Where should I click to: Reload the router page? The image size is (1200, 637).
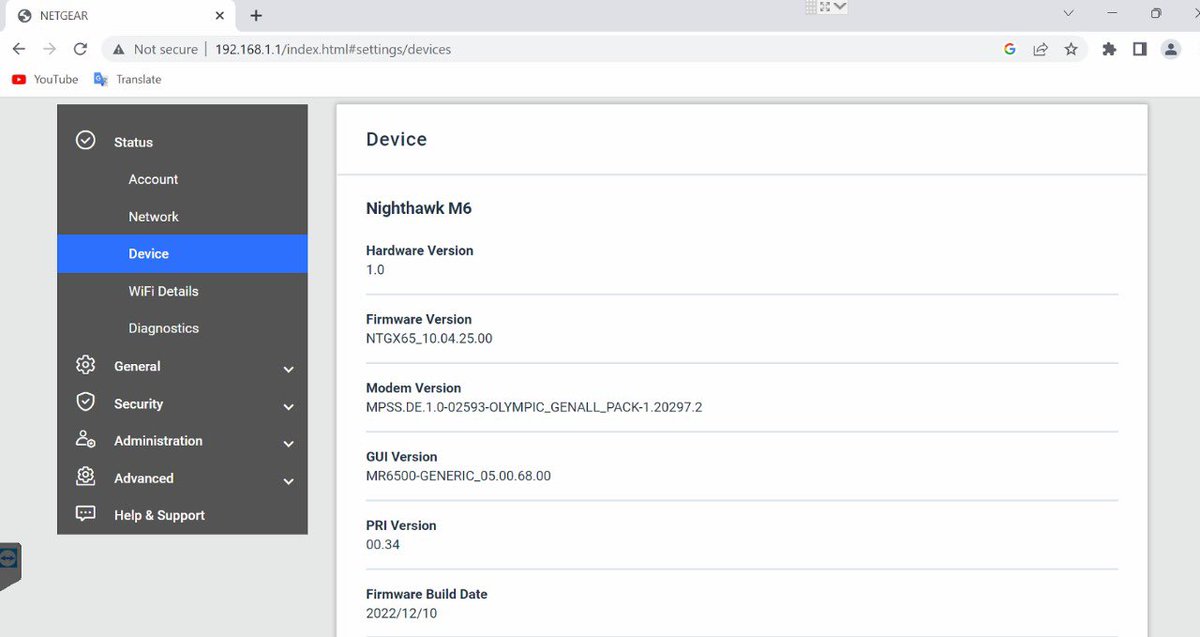click(81, 49)
